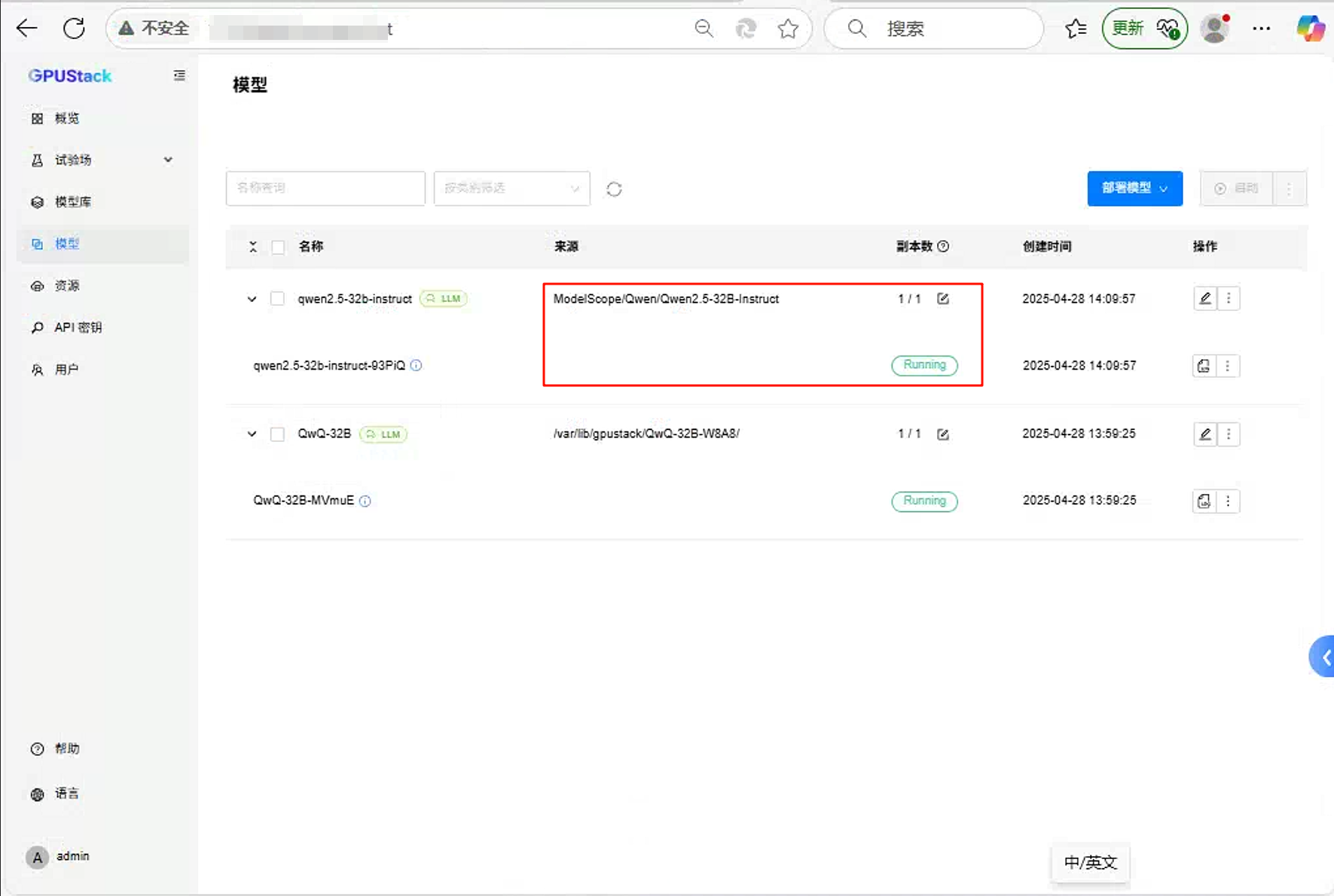Viewport: 1334px width, 896px height.
Task: Click the browser 搜索 search box
Action: point(934,29)
